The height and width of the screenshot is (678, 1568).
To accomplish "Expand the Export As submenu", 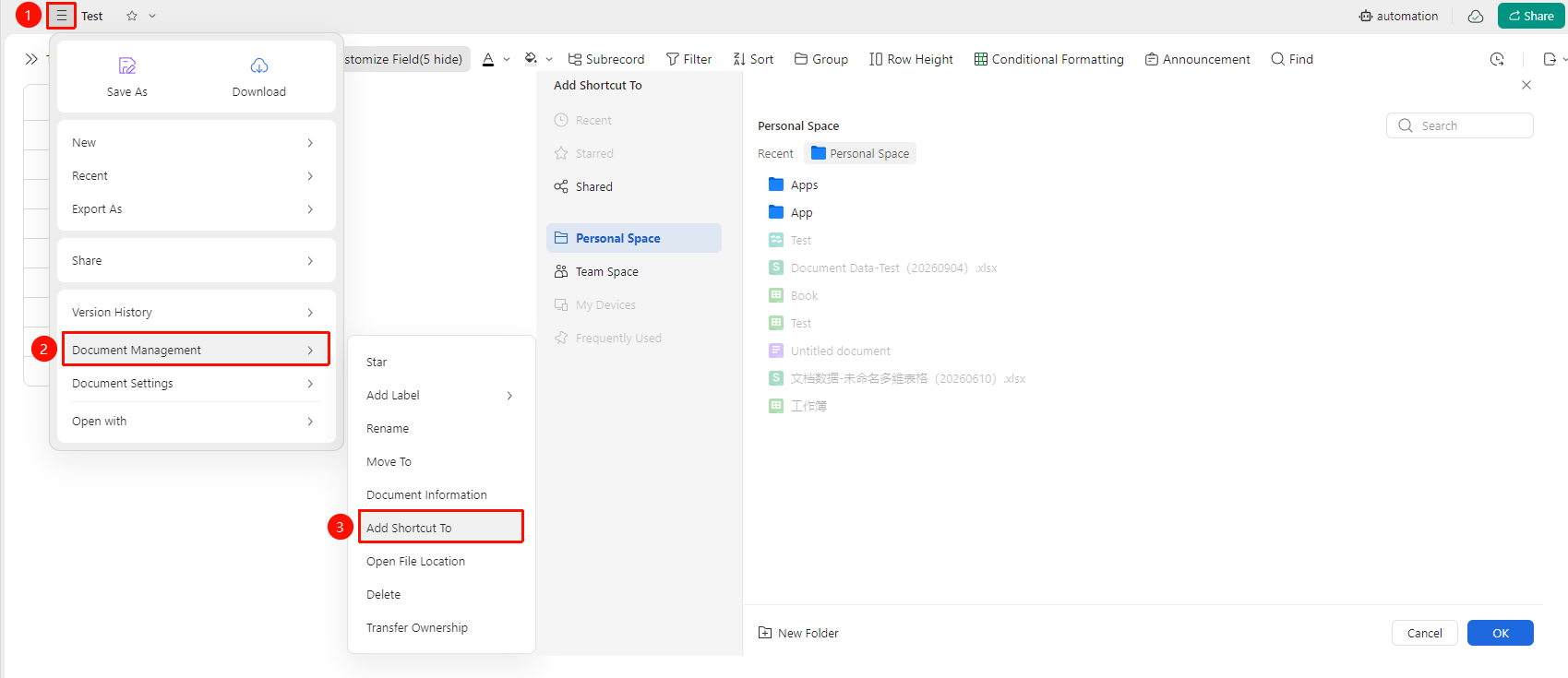I will pyautogui.click(x=196, y=209).
